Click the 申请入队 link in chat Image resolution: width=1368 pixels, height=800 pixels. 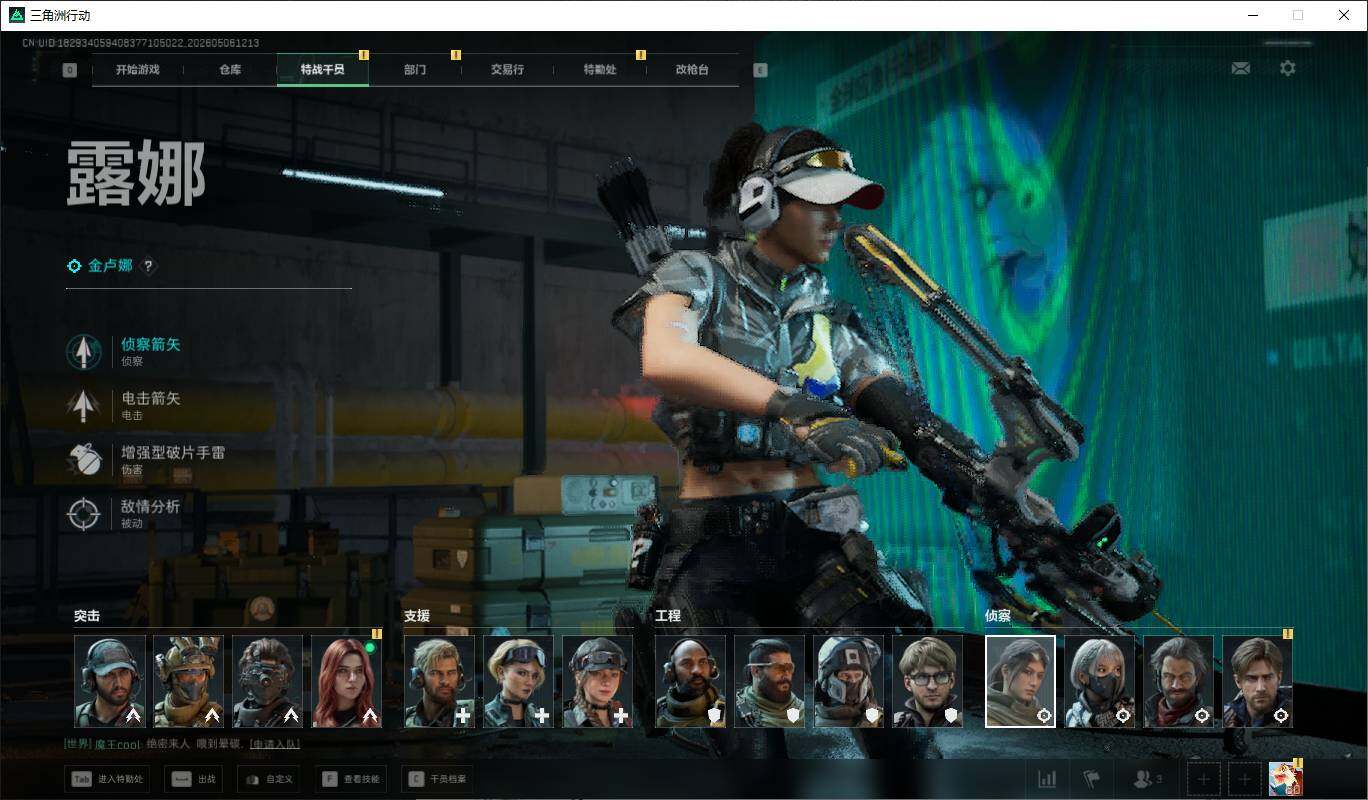tap(274, 744)
